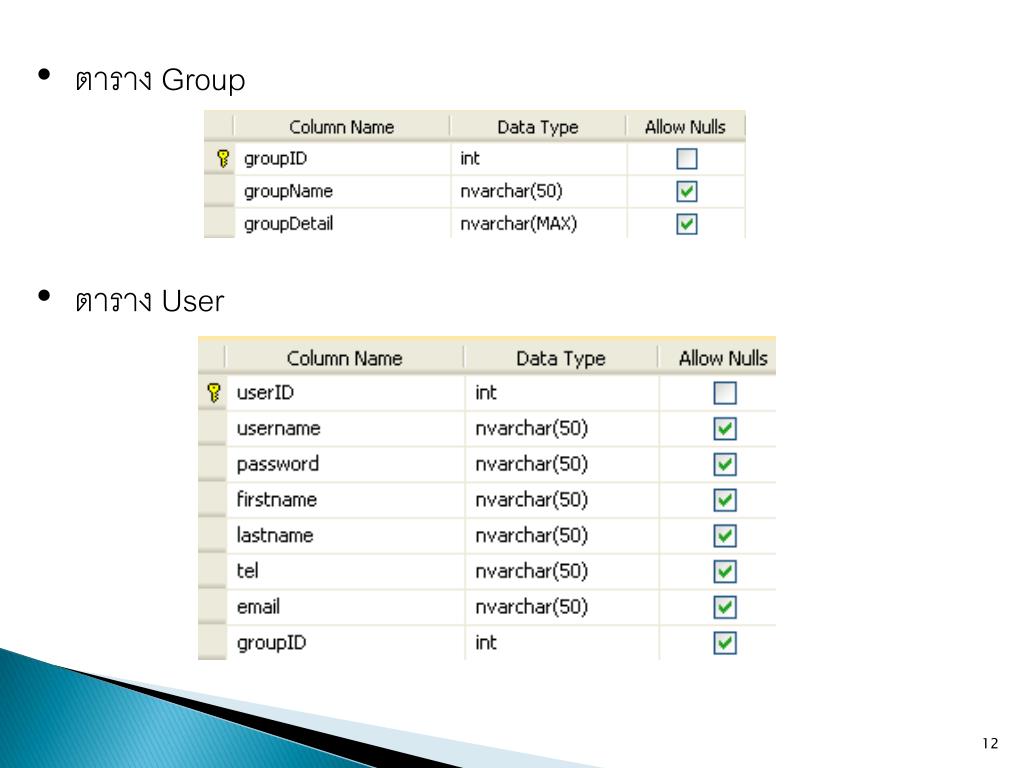Screen dimensions: 1024x768
Task: Select the password column name cell
Action: [345, 464]
